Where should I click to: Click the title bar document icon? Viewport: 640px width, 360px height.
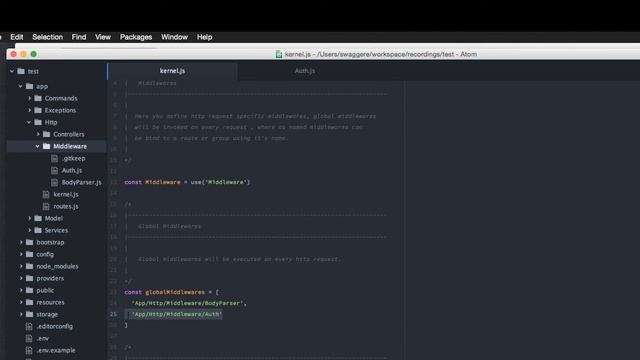click(x=279, y=54)
